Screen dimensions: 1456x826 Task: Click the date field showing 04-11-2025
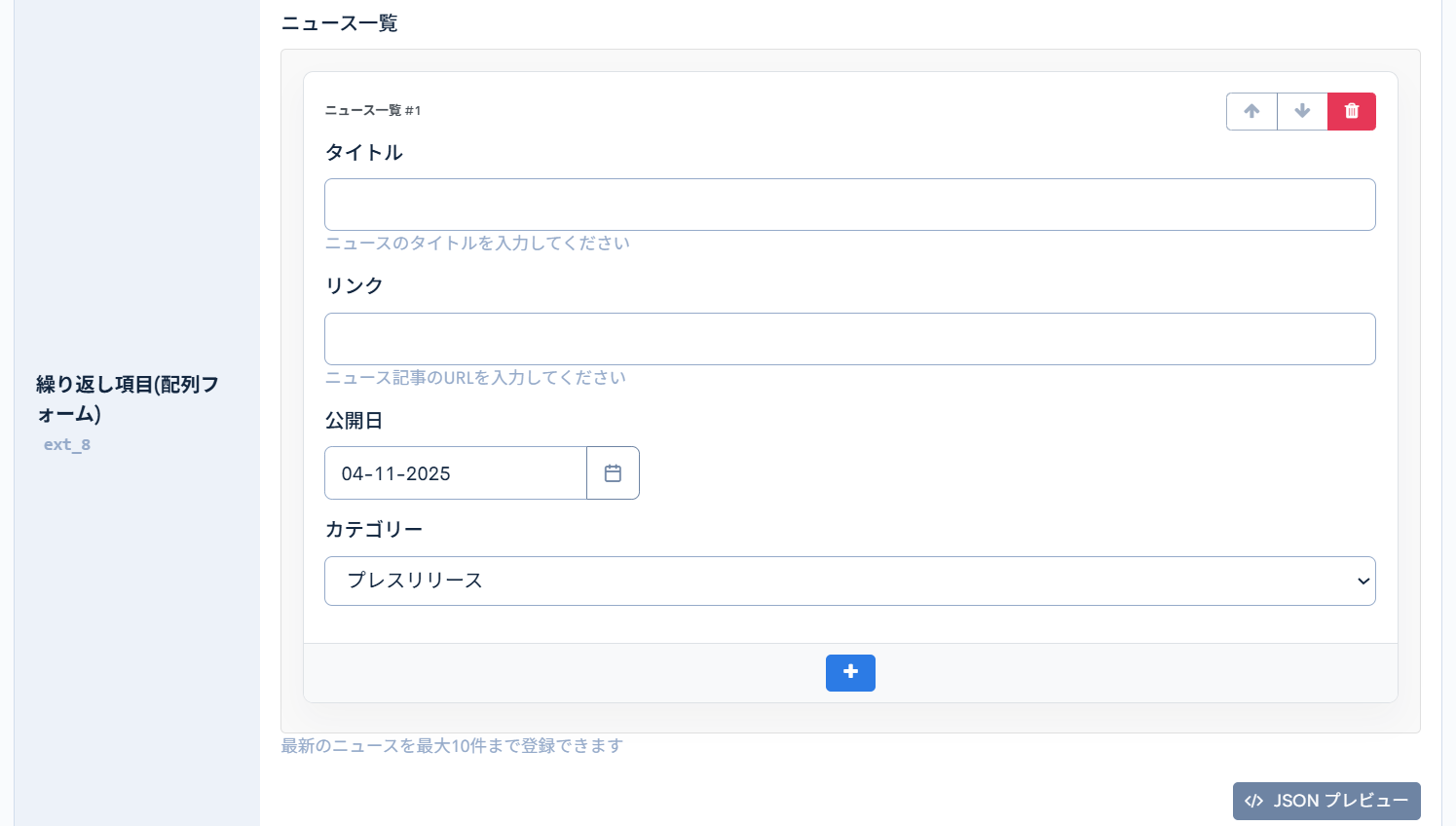(455, 472)
